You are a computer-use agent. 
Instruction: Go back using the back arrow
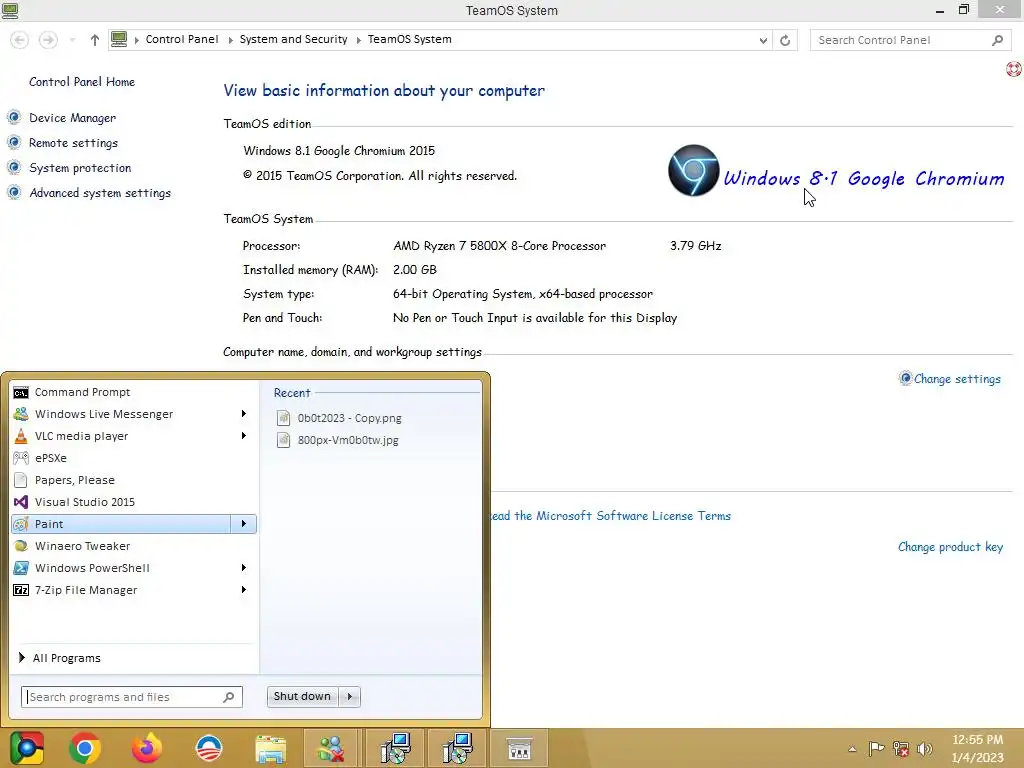coord(20,40)
